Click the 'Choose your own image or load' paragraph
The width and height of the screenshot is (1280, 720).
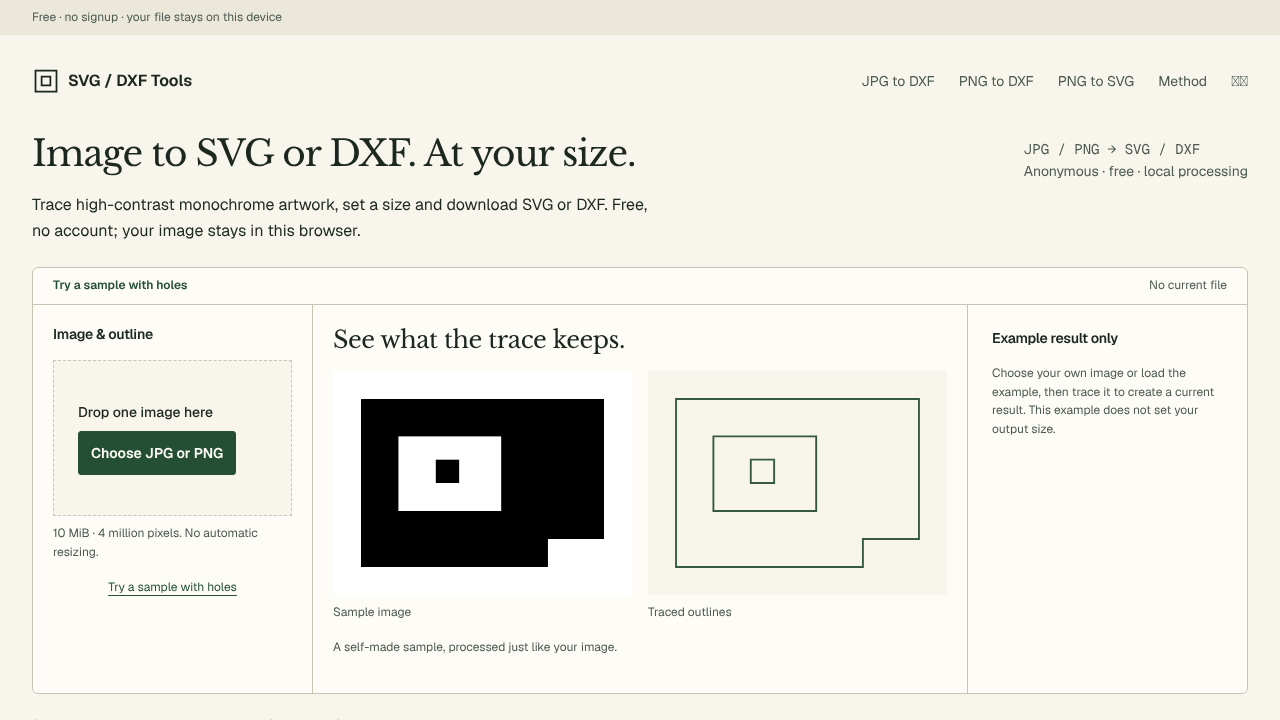coord(1102,401)
